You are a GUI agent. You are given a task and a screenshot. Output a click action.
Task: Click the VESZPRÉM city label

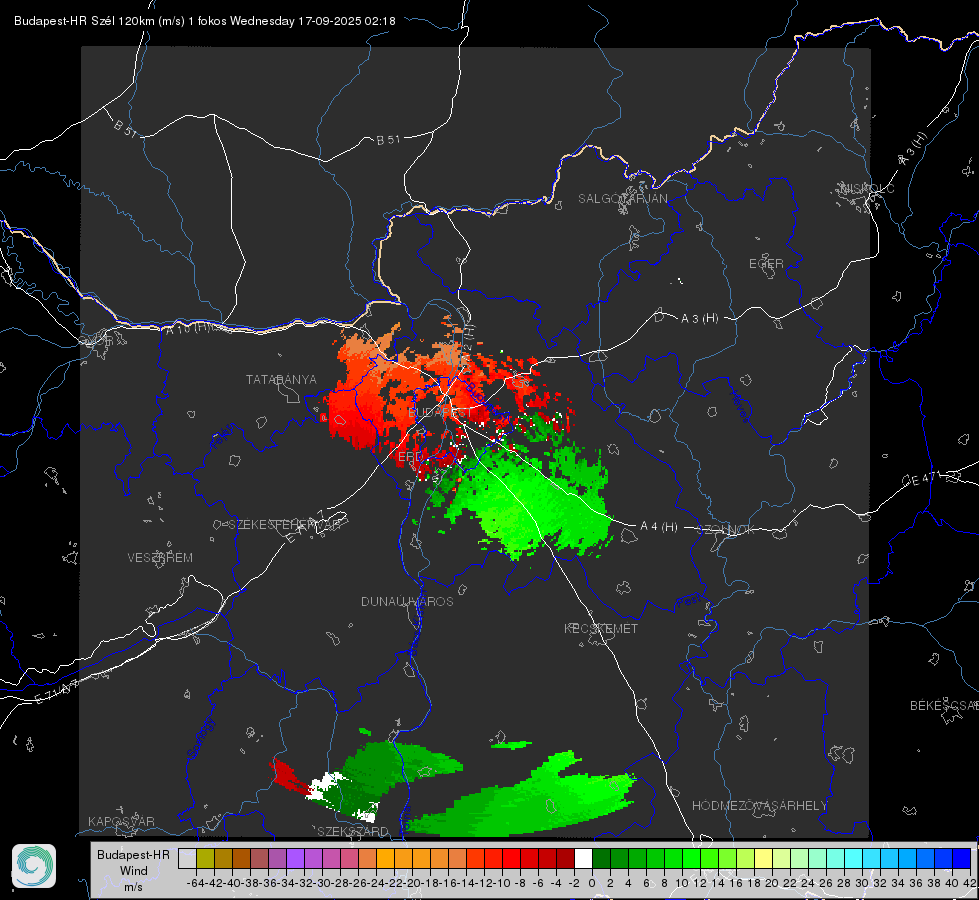(160, 557)
